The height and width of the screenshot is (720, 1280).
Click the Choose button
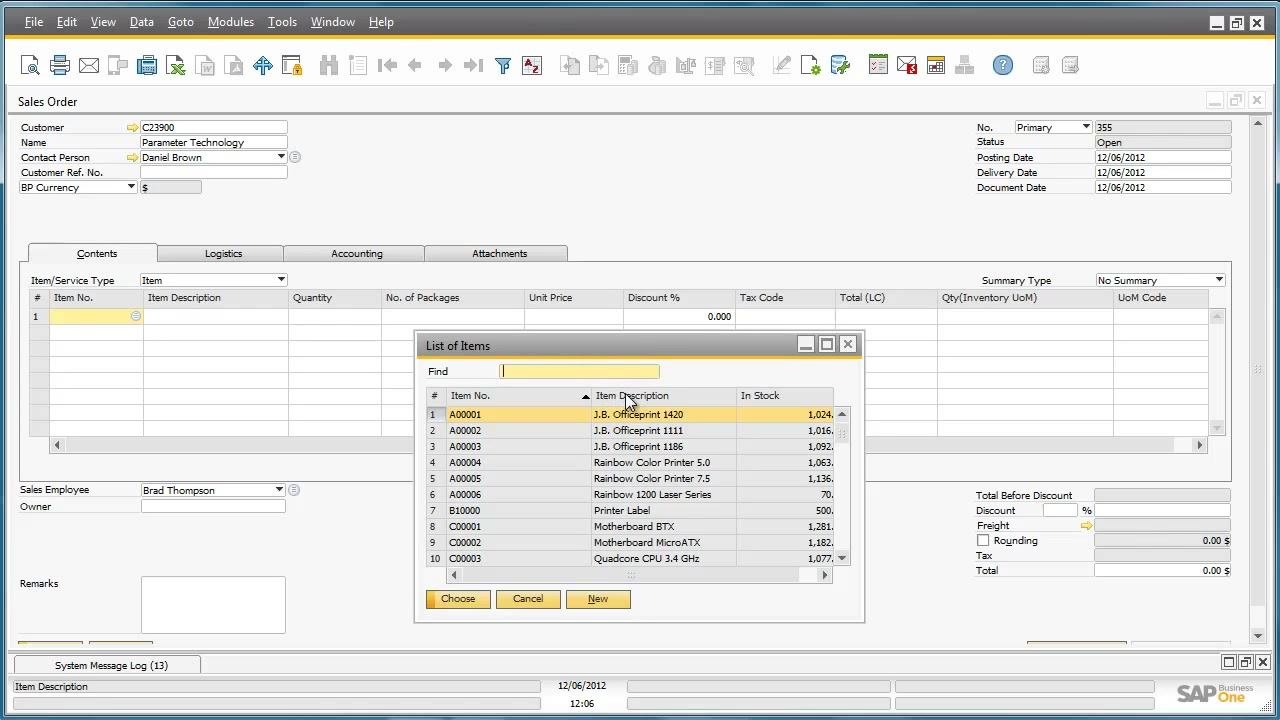[458, 599]
